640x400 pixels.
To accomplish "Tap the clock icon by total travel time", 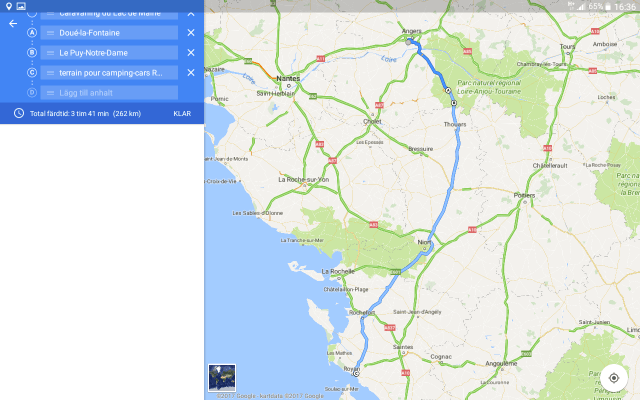I will point(19,113).
